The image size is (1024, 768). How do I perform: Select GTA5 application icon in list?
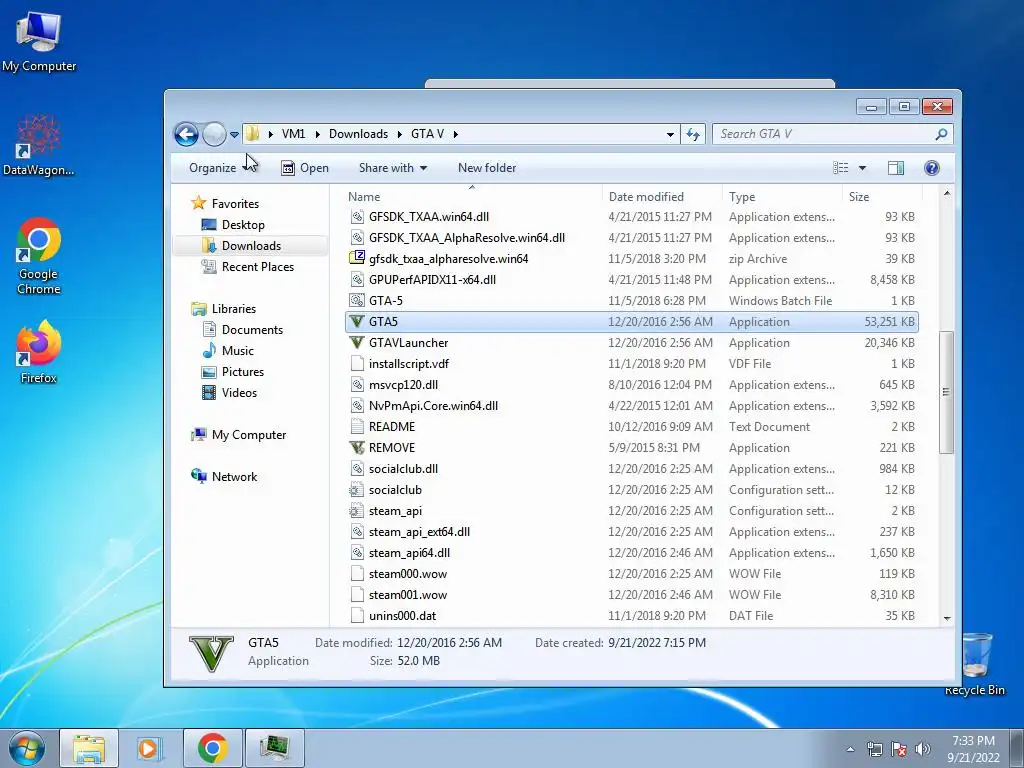click(357, 321)
